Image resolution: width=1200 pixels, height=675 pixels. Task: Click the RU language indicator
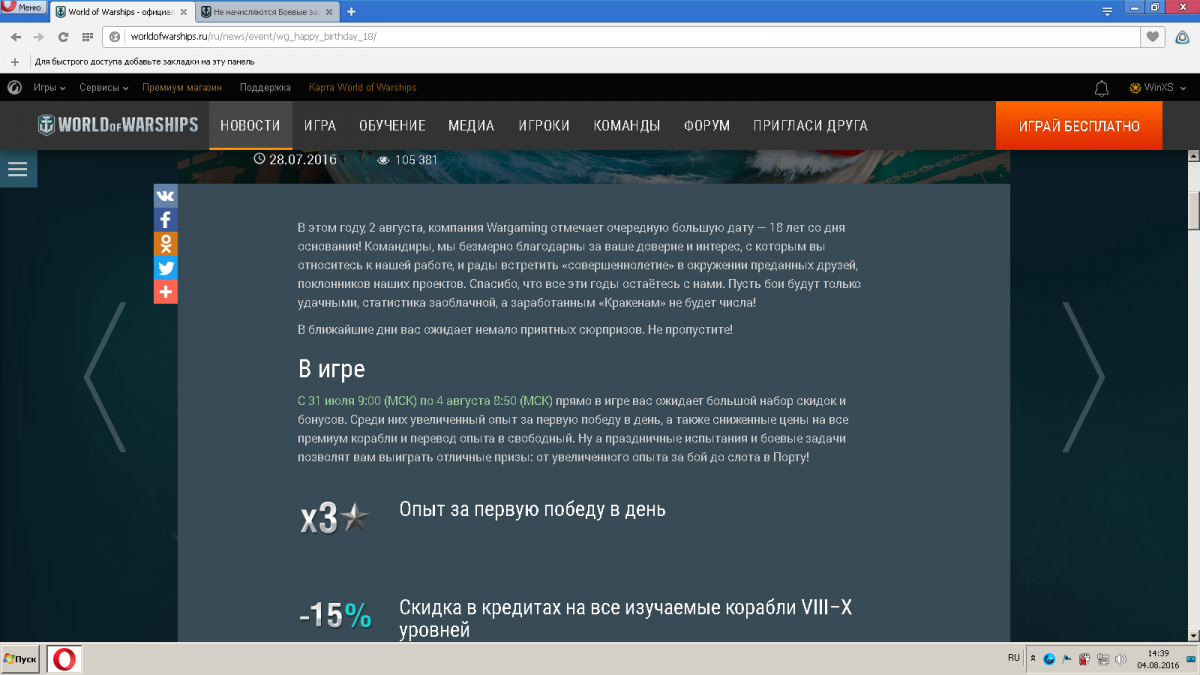pos(1014,658)
